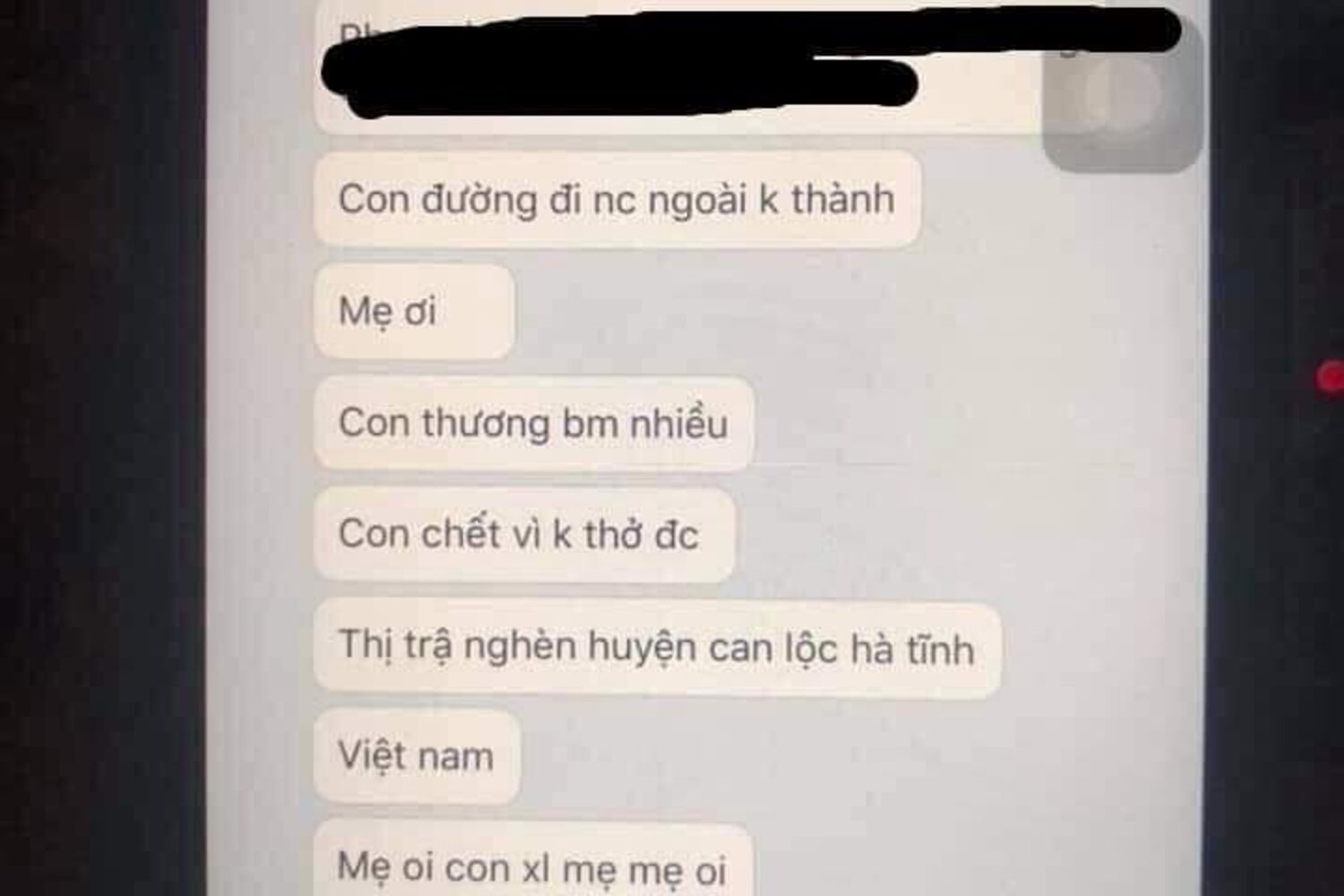Tap the blacked-out message bubble

tap(681, 67)
